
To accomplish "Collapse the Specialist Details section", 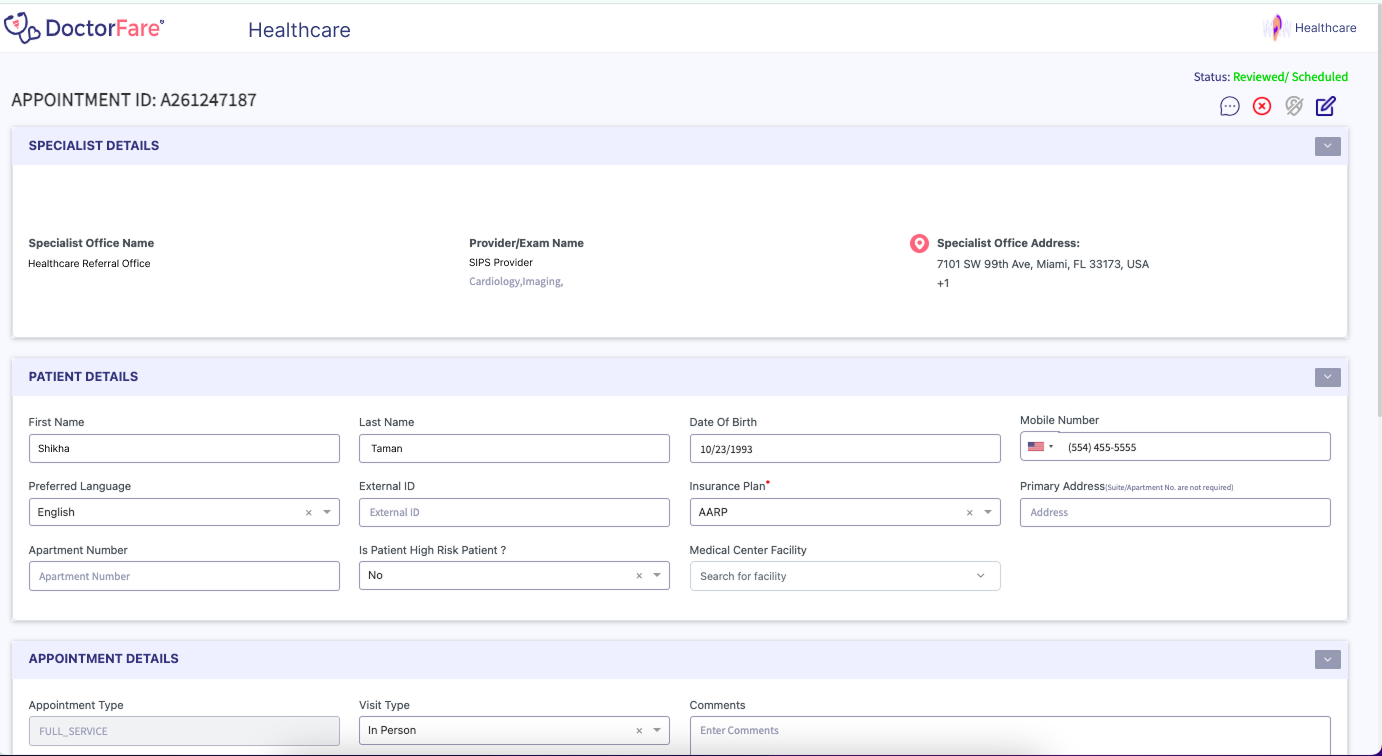I will coord(1327,146).
